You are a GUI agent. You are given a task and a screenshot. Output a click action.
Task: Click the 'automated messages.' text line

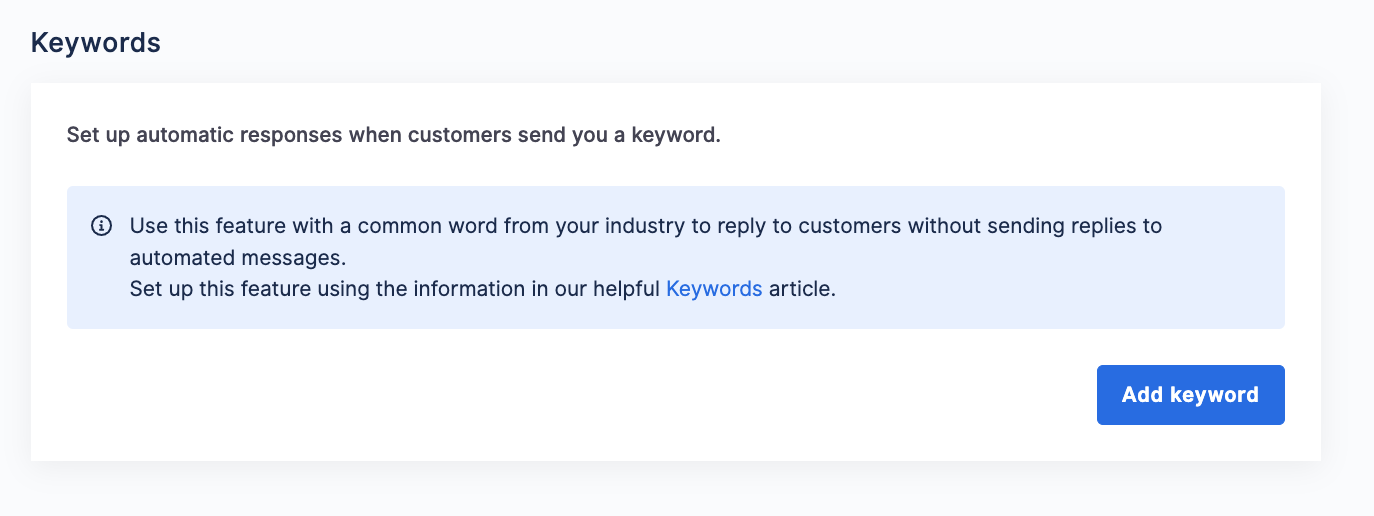tap(238, 257)
